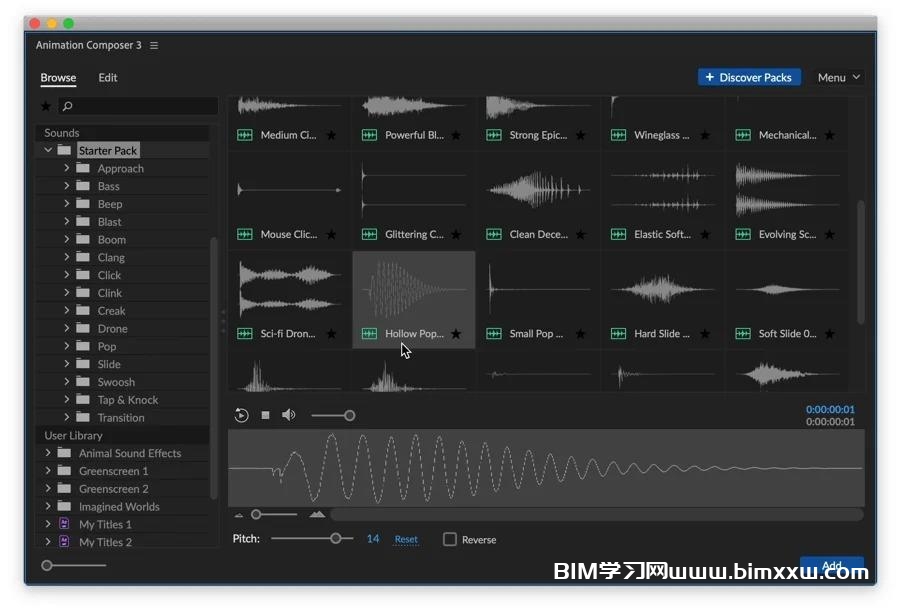Click the speaker volume icon
This screenshot has height=609, width=899.
[289, 415]
